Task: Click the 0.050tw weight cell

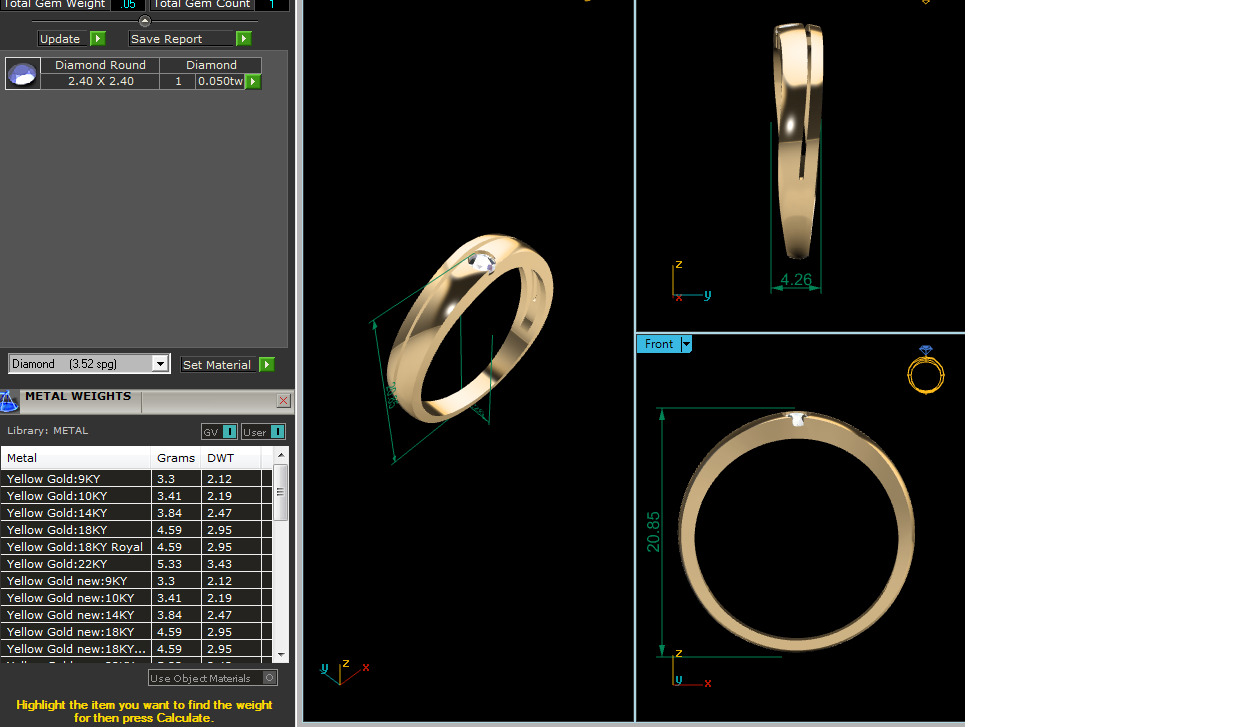Action: click(220, 81)
